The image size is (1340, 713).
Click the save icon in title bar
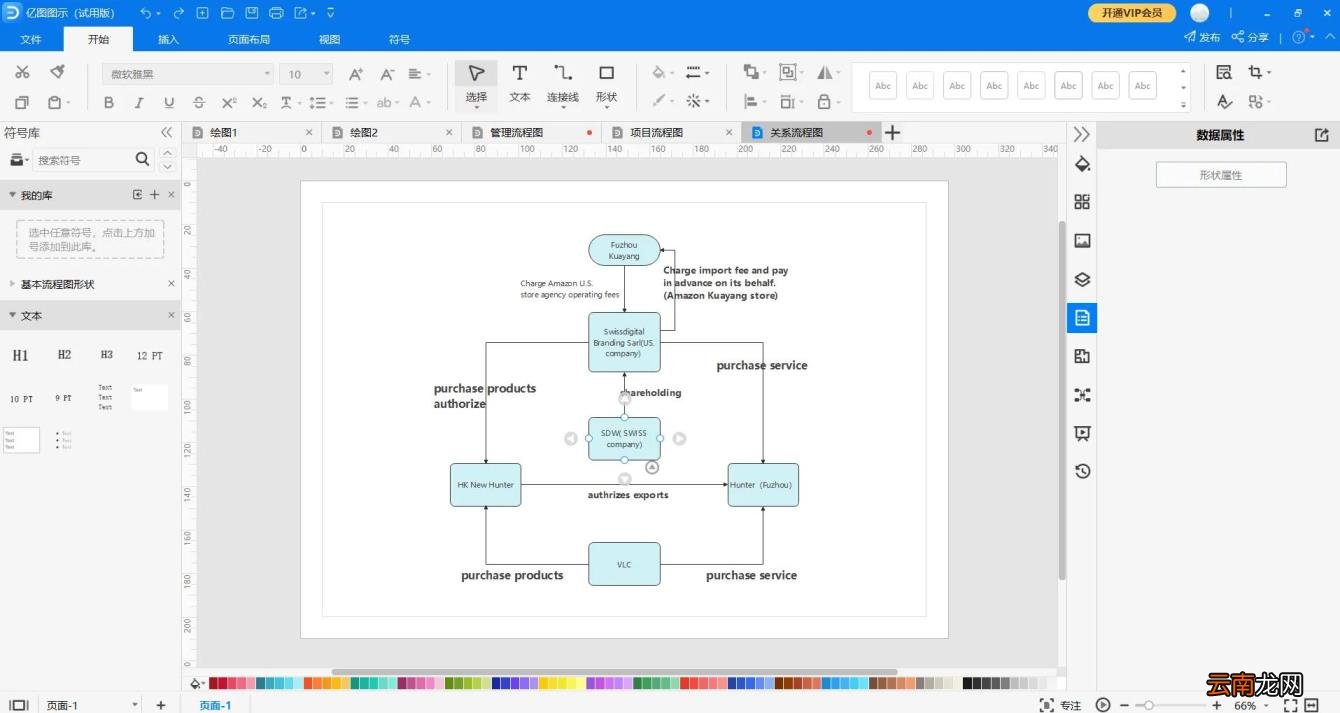252,13
